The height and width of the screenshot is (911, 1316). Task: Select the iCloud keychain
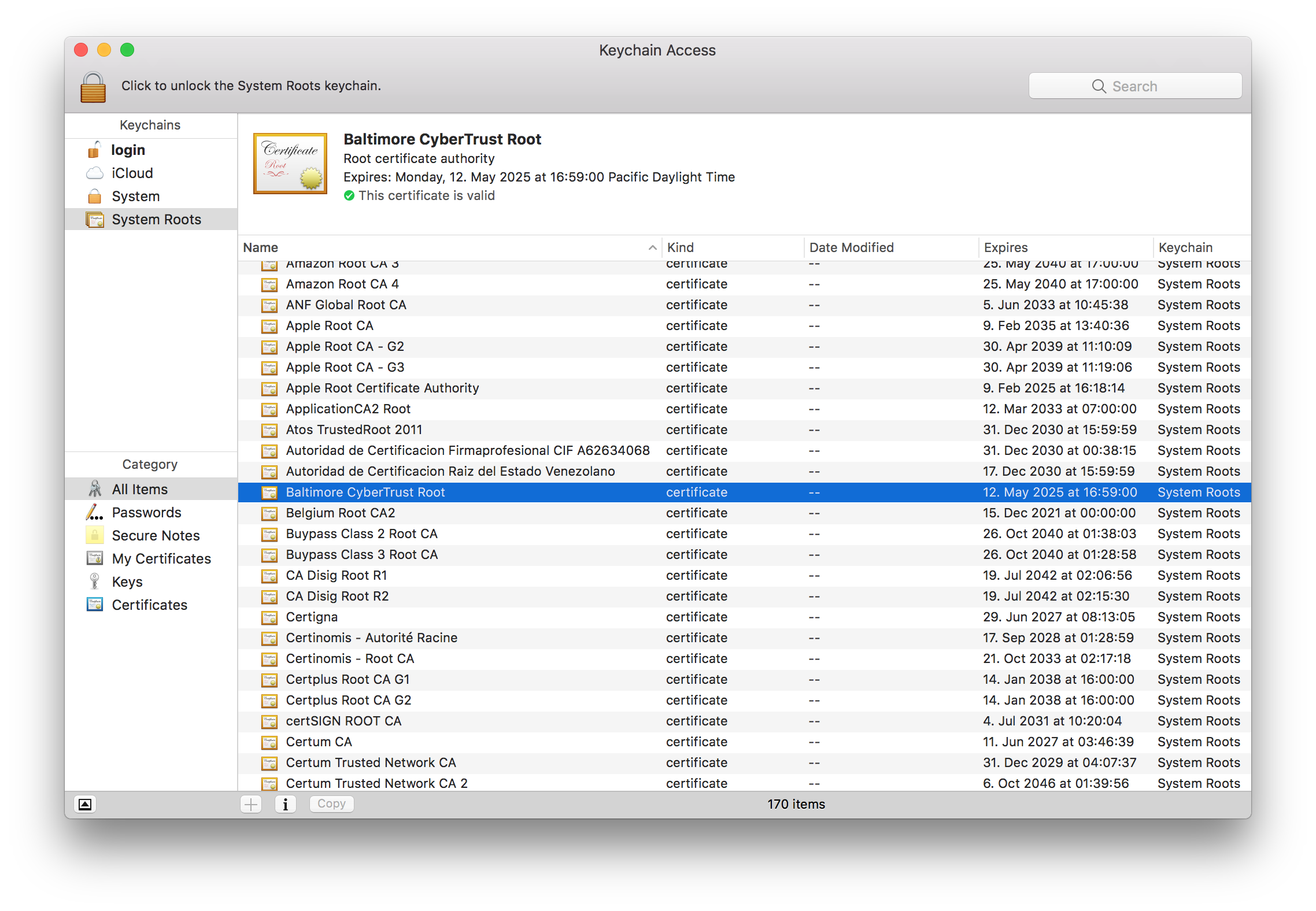point(151,173)
